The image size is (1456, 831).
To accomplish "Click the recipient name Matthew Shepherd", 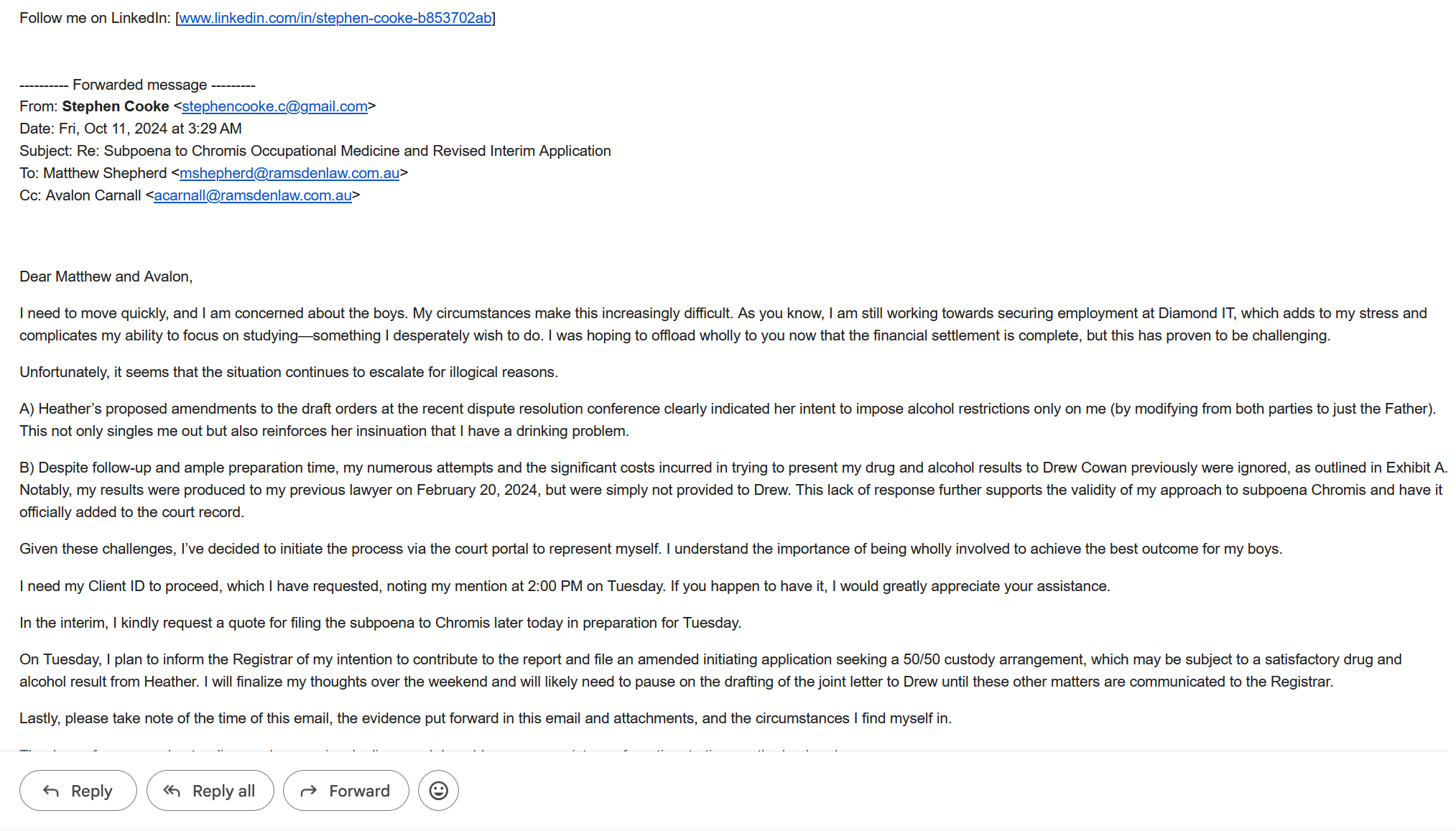I will (105, 173).
